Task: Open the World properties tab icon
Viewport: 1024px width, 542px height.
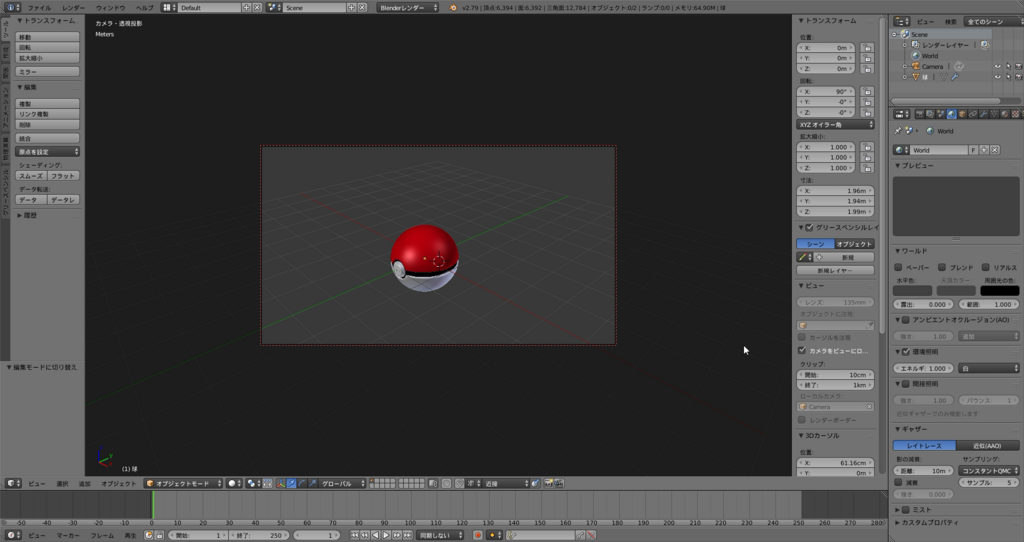Action: point(952,114)
